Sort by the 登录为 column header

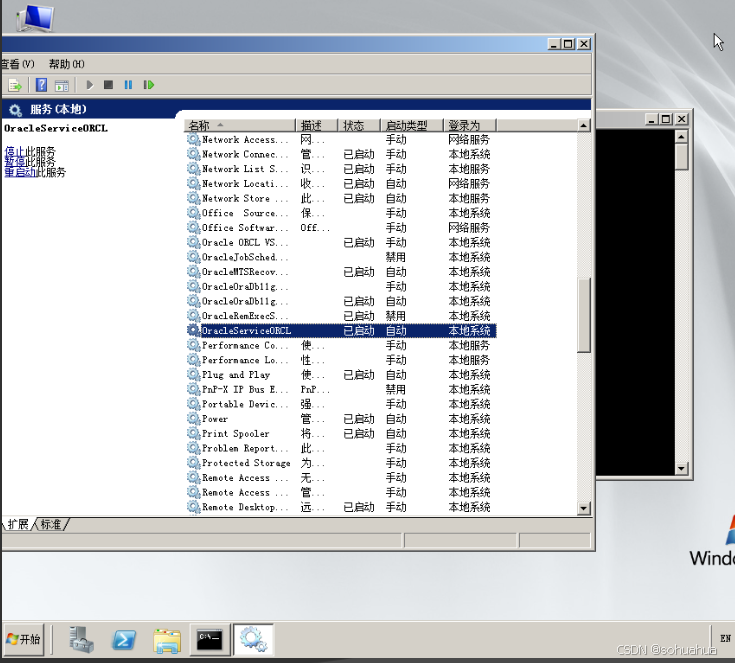[469, 125]
